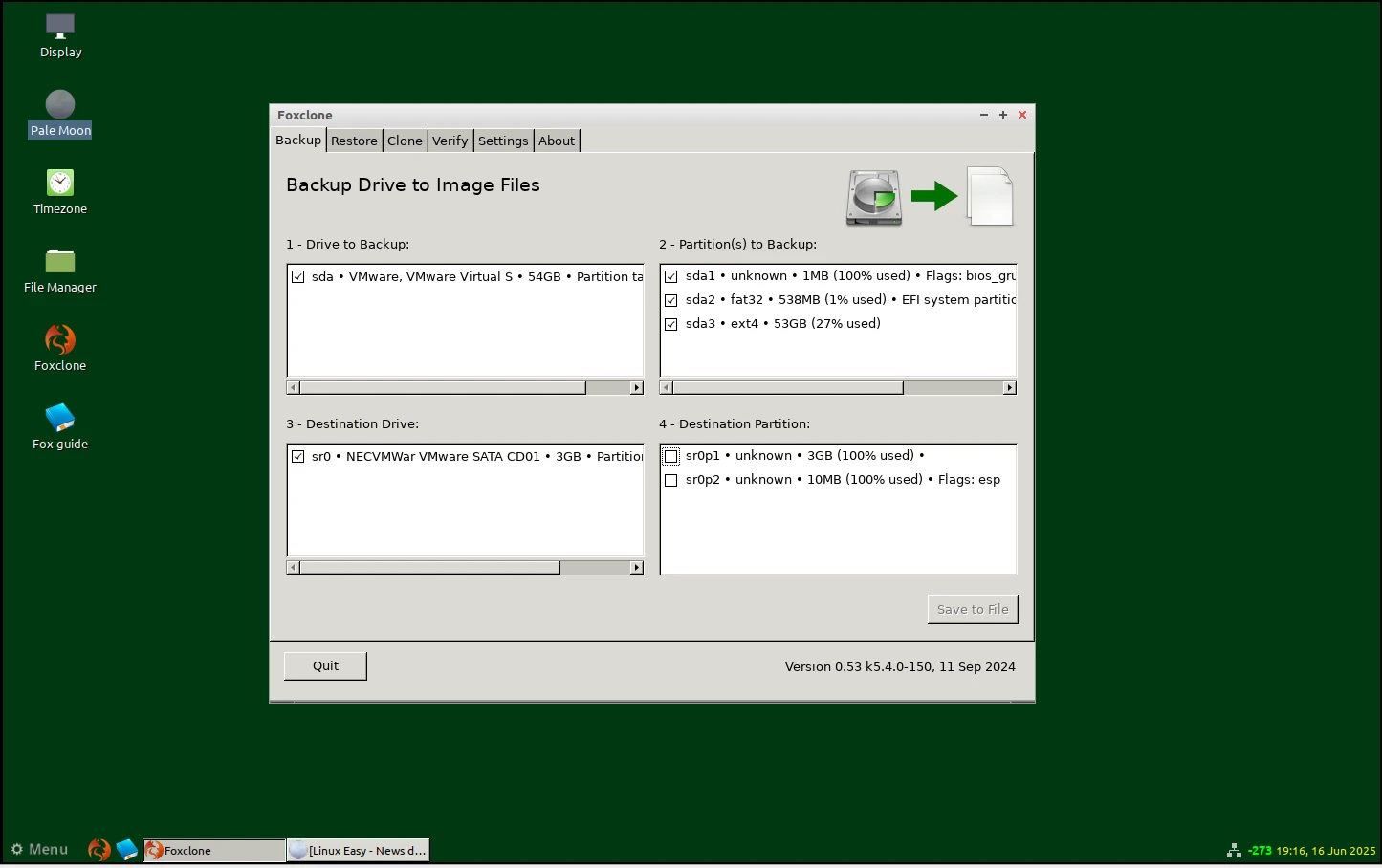The height and width of the screenshot is (868, 1382).
Task: Check the sr0p2 destination partition checkbox
Action: (671, 480)
